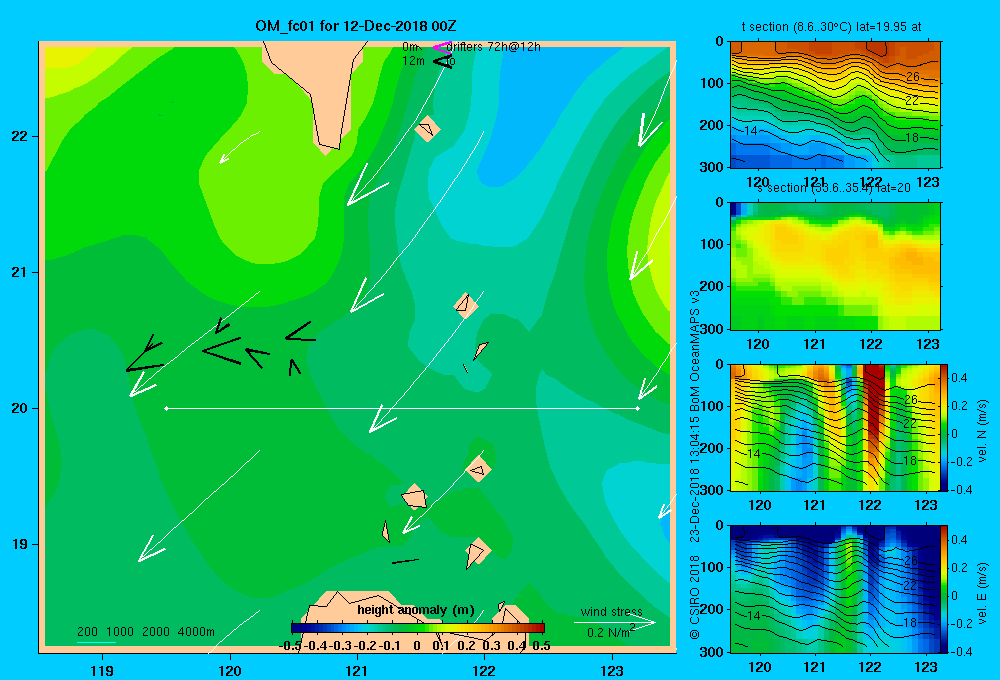Screen dimensions: 1000x680
Task: Click the vel. E velocity colorbar
Action: click(x=945, y=589)
